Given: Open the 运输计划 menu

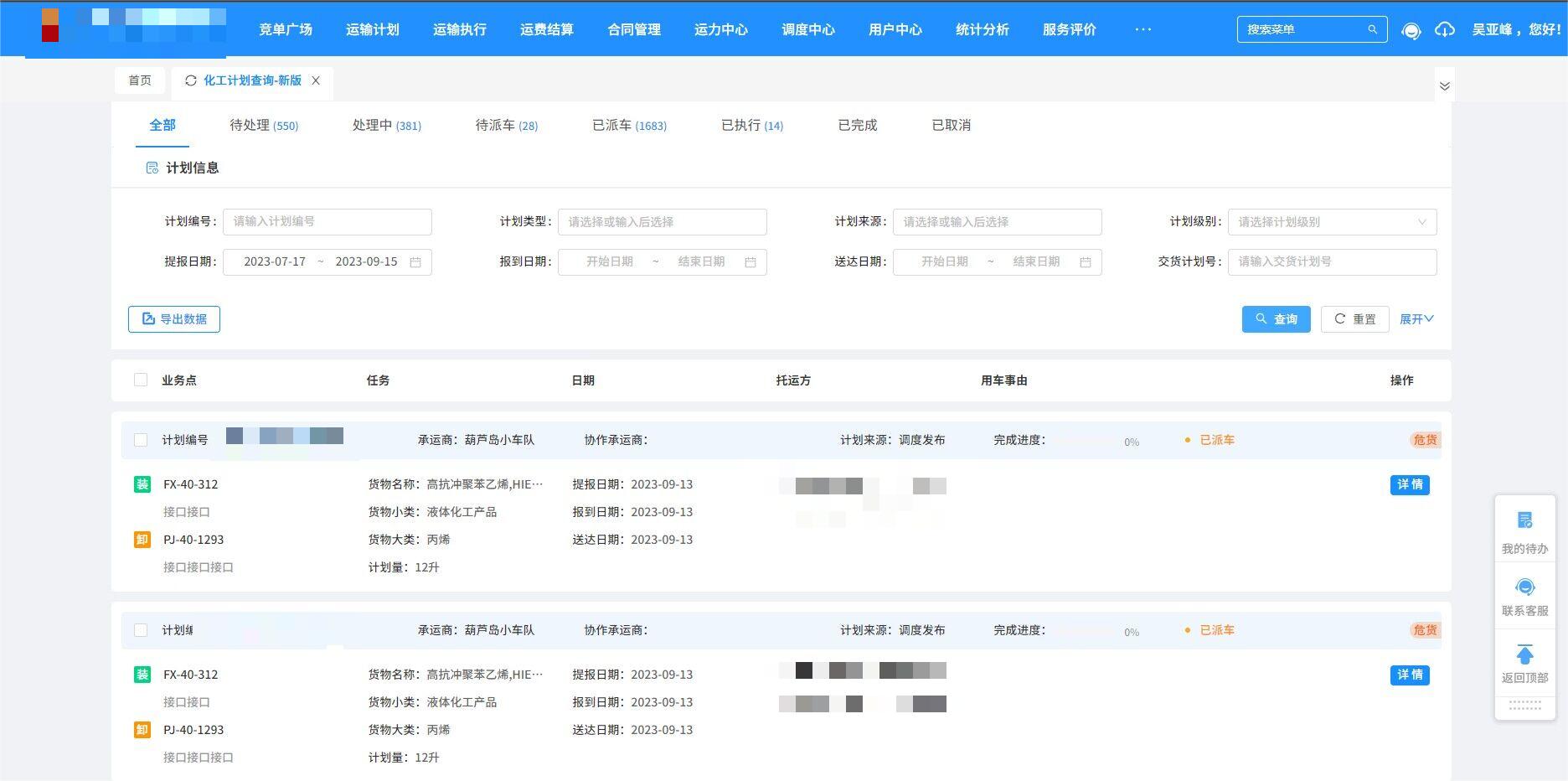Looking at the screenshot, I should point(373,29).
